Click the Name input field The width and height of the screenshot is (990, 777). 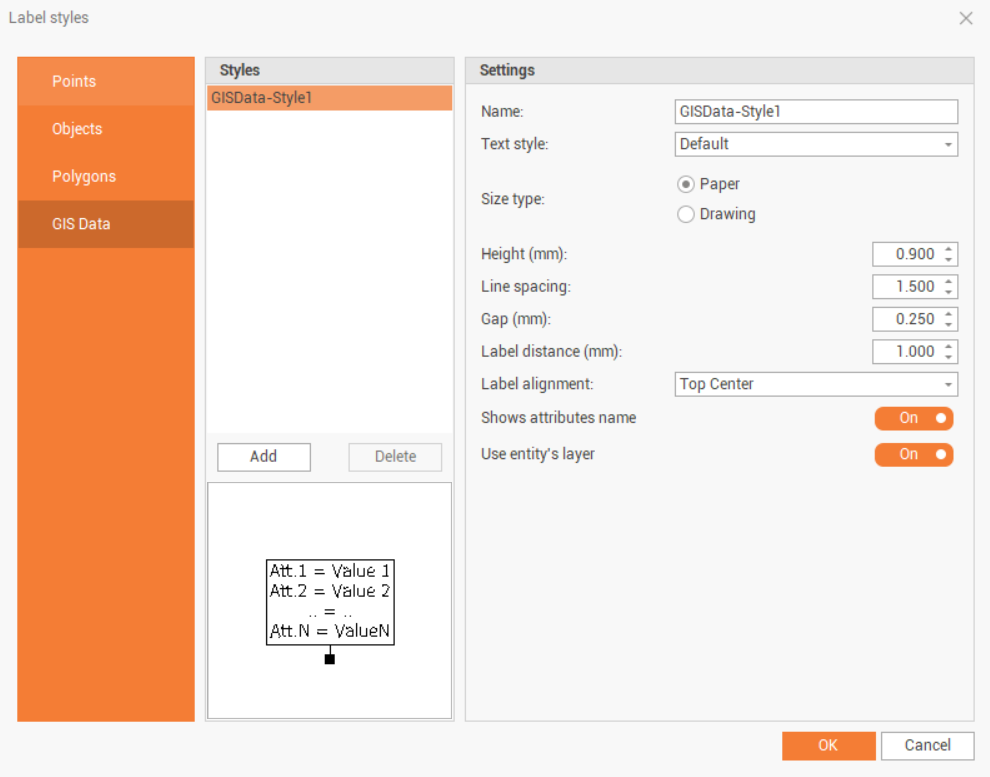pos(816,111)
